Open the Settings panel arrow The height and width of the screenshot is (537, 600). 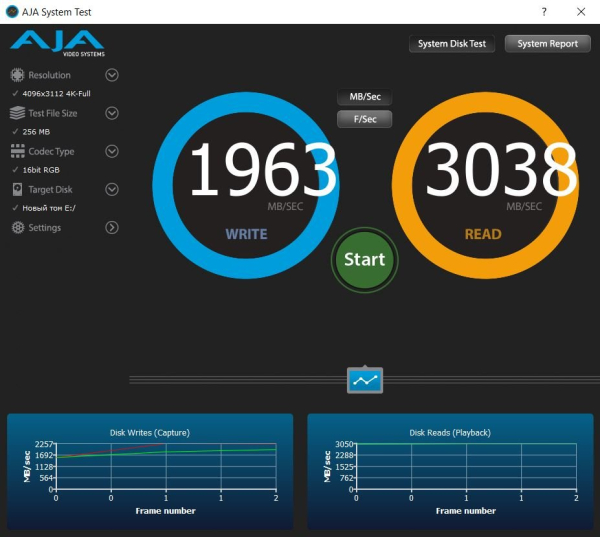(x=112, y=227)
